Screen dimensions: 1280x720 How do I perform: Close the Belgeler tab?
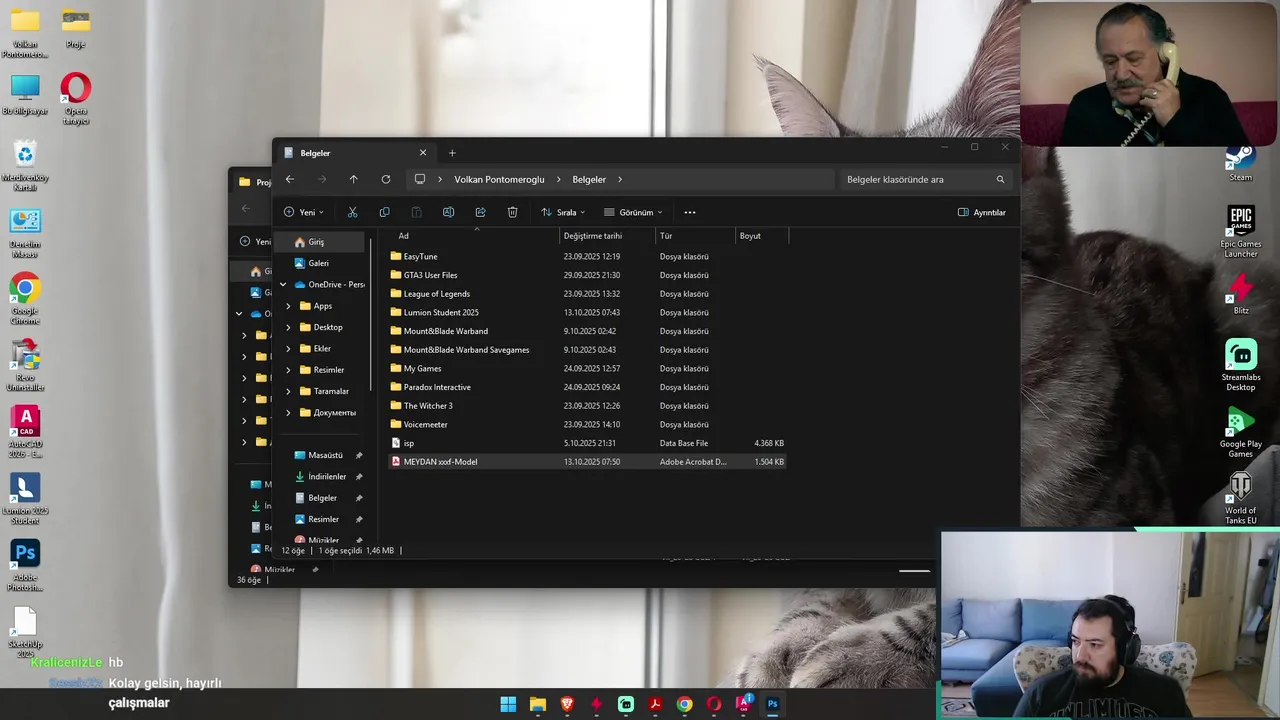click(423, 153)
